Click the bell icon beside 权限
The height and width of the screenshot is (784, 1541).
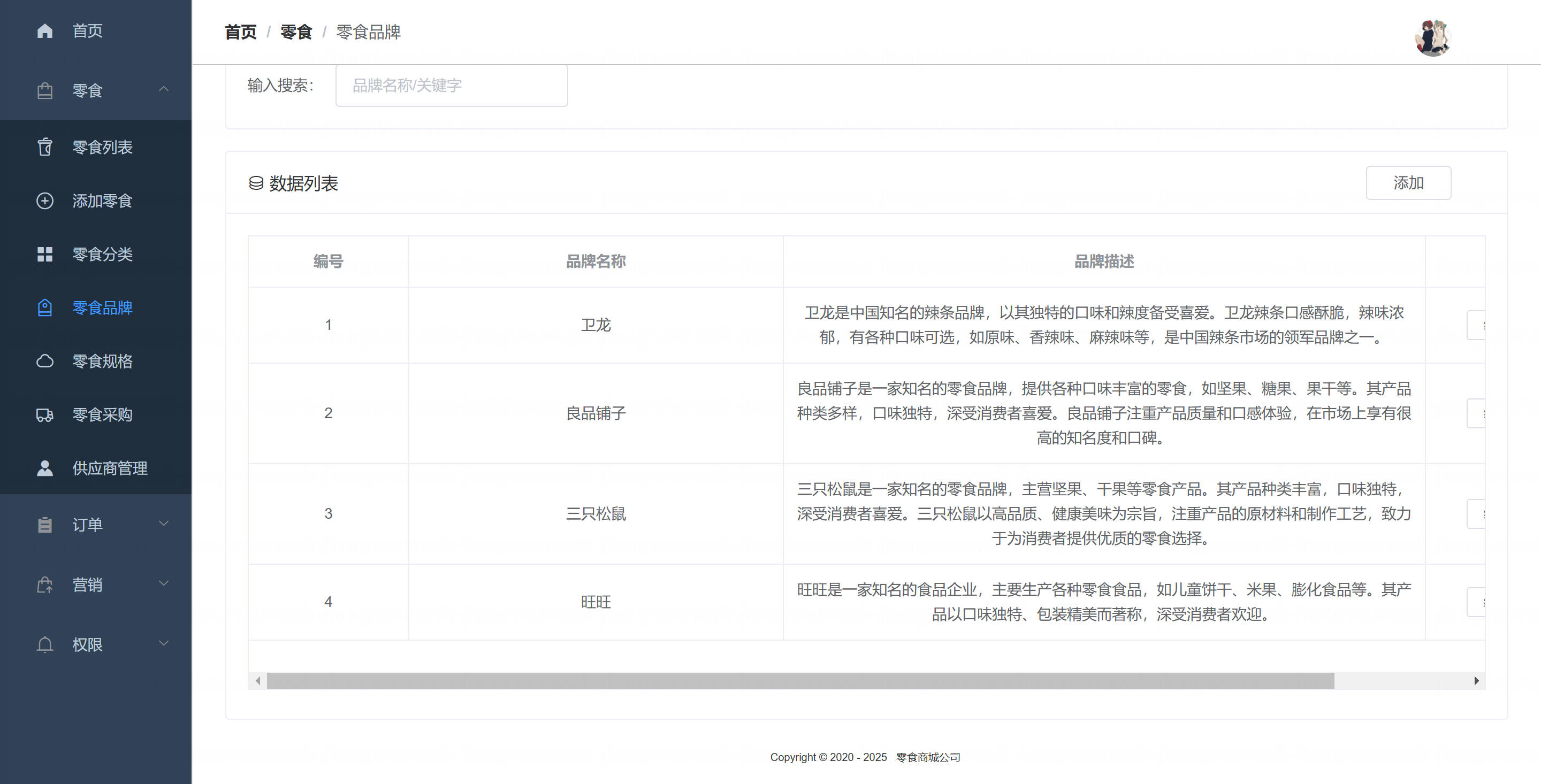(x=45, y=644)
